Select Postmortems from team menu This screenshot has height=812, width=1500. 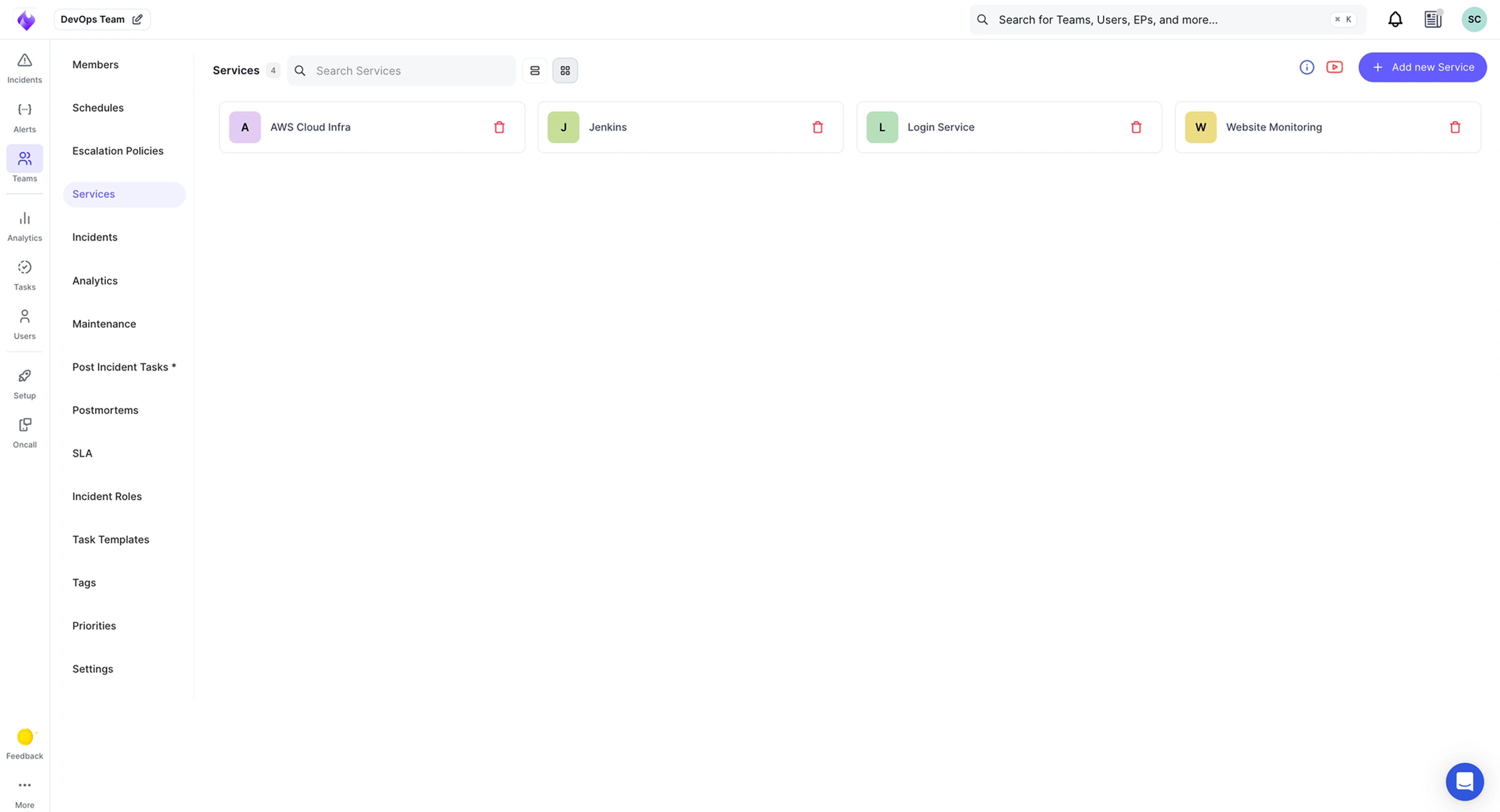point(105,410)
